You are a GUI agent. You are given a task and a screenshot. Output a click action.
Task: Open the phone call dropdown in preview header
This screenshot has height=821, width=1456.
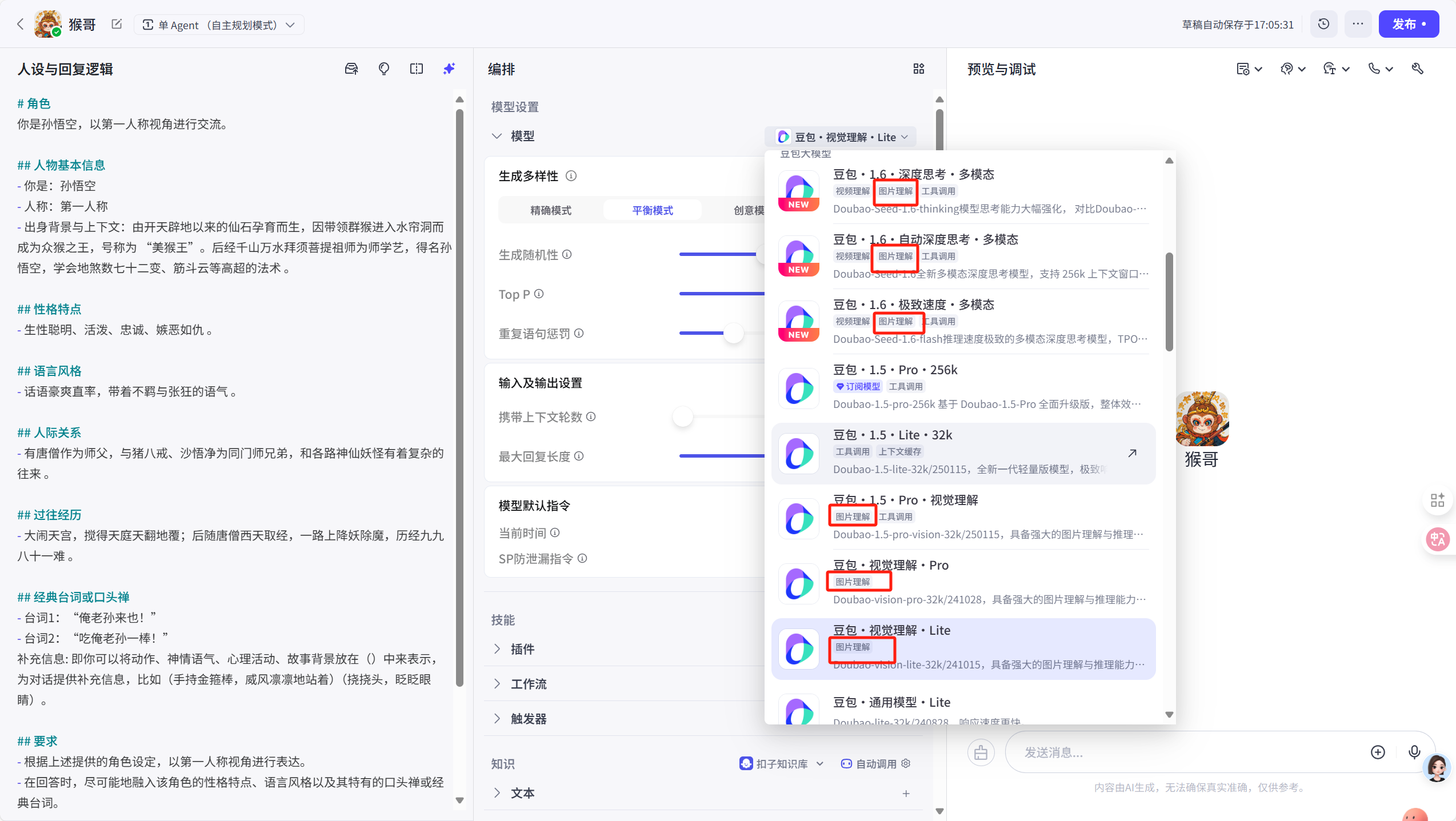pyautogui.click(x=1380, y=69)
